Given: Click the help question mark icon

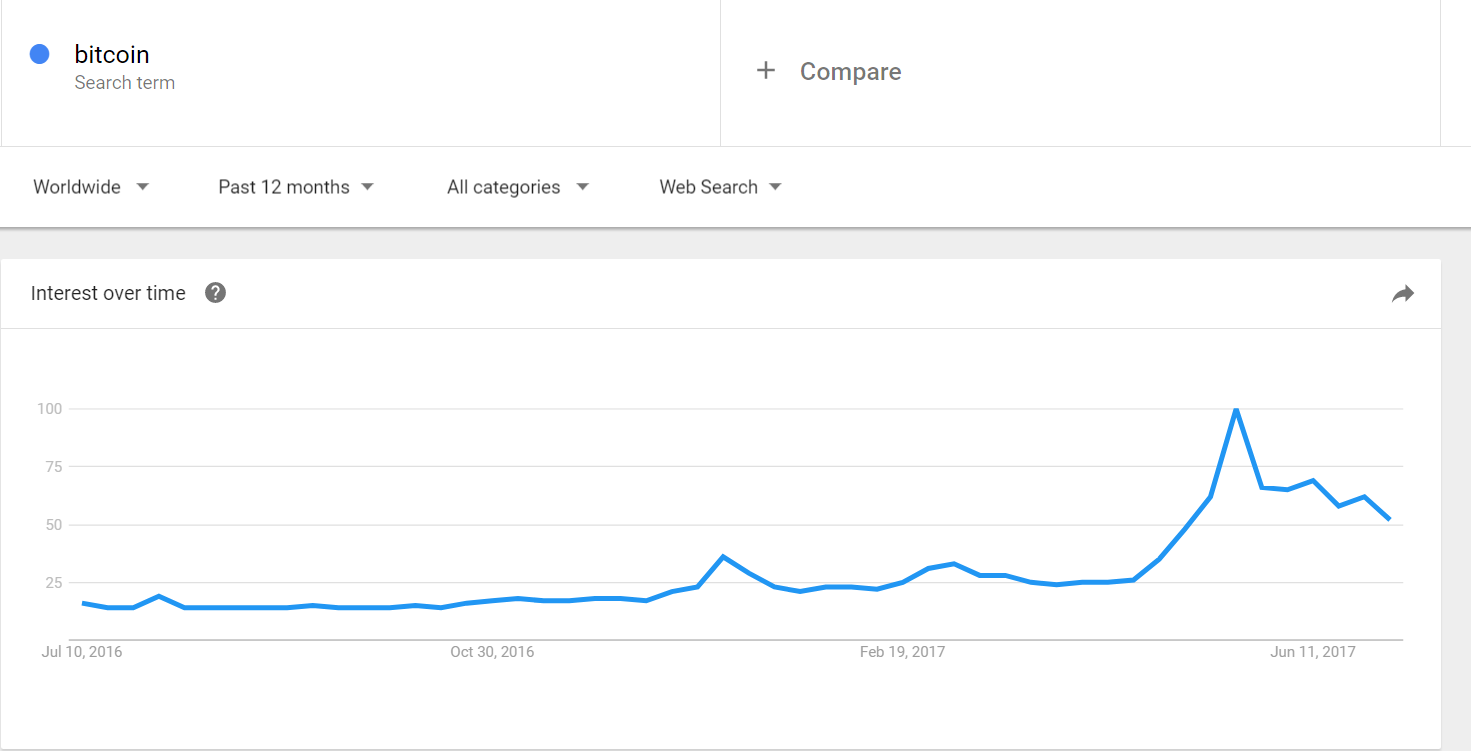Looking at the screenshot, I should click(215, 293).
